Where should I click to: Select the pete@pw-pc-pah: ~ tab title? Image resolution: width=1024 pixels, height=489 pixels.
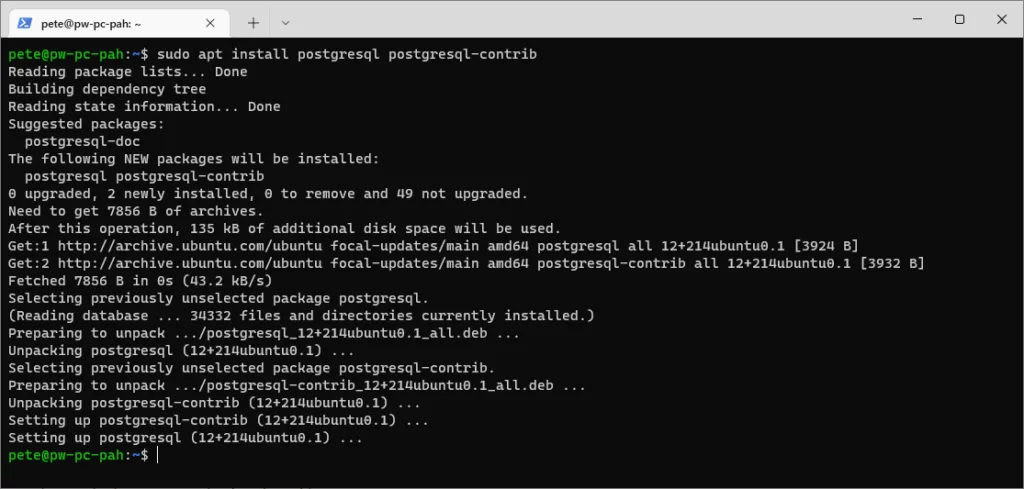point(91,24)
